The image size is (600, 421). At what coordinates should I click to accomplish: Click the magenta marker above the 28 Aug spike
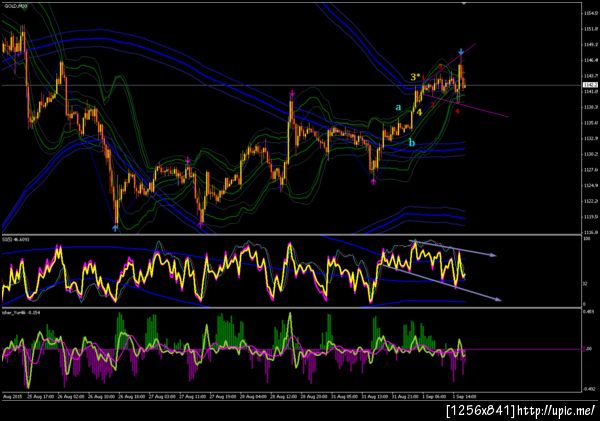tap(292, 93)
